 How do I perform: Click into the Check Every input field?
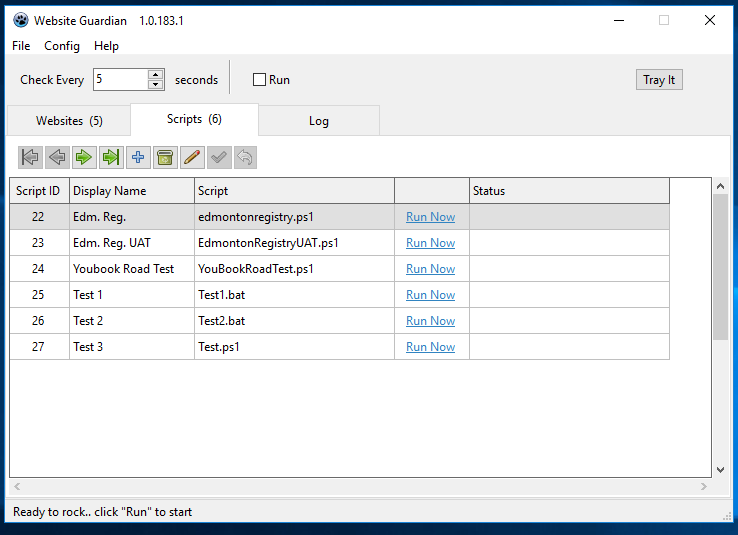pyautogui.click(x=121, y=79)
